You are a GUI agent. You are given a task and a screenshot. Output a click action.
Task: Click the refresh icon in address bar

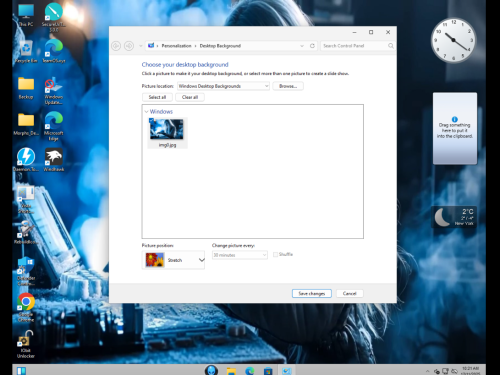click(312, 46)
